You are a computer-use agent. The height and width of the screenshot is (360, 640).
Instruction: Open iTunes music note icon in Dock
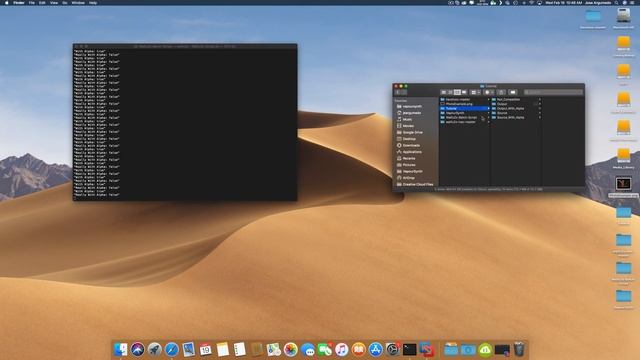point(342,349)
